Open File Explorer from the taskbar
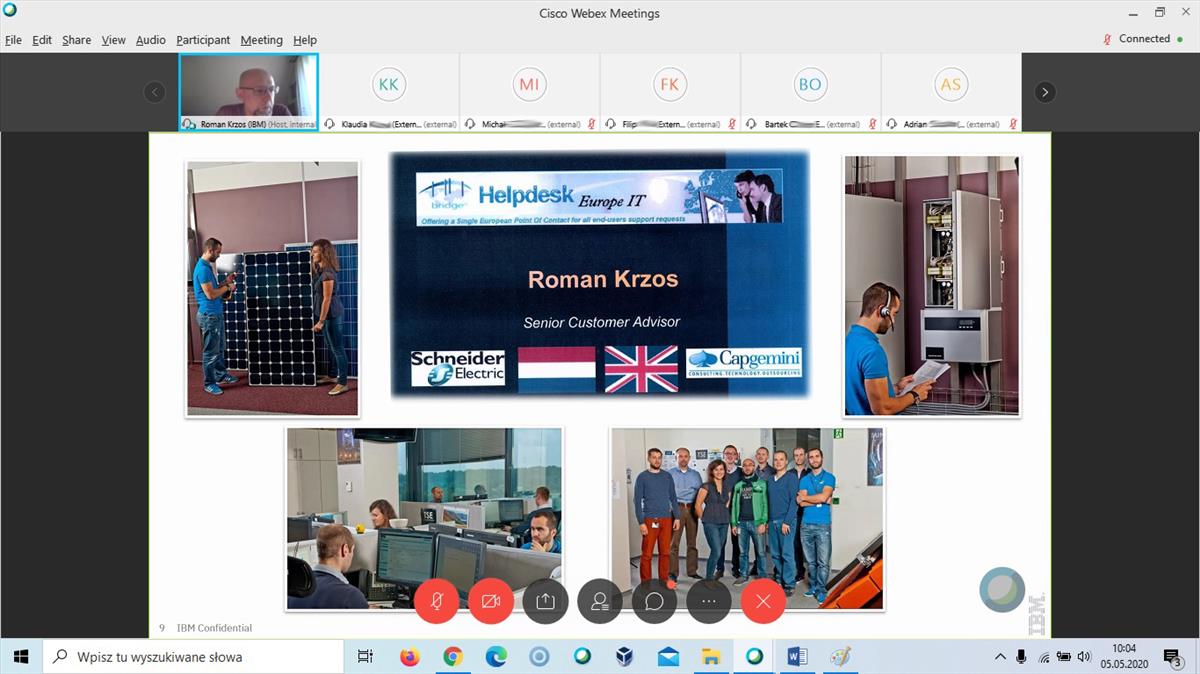This screenshot has width=1200, height=674. (711, 657)
